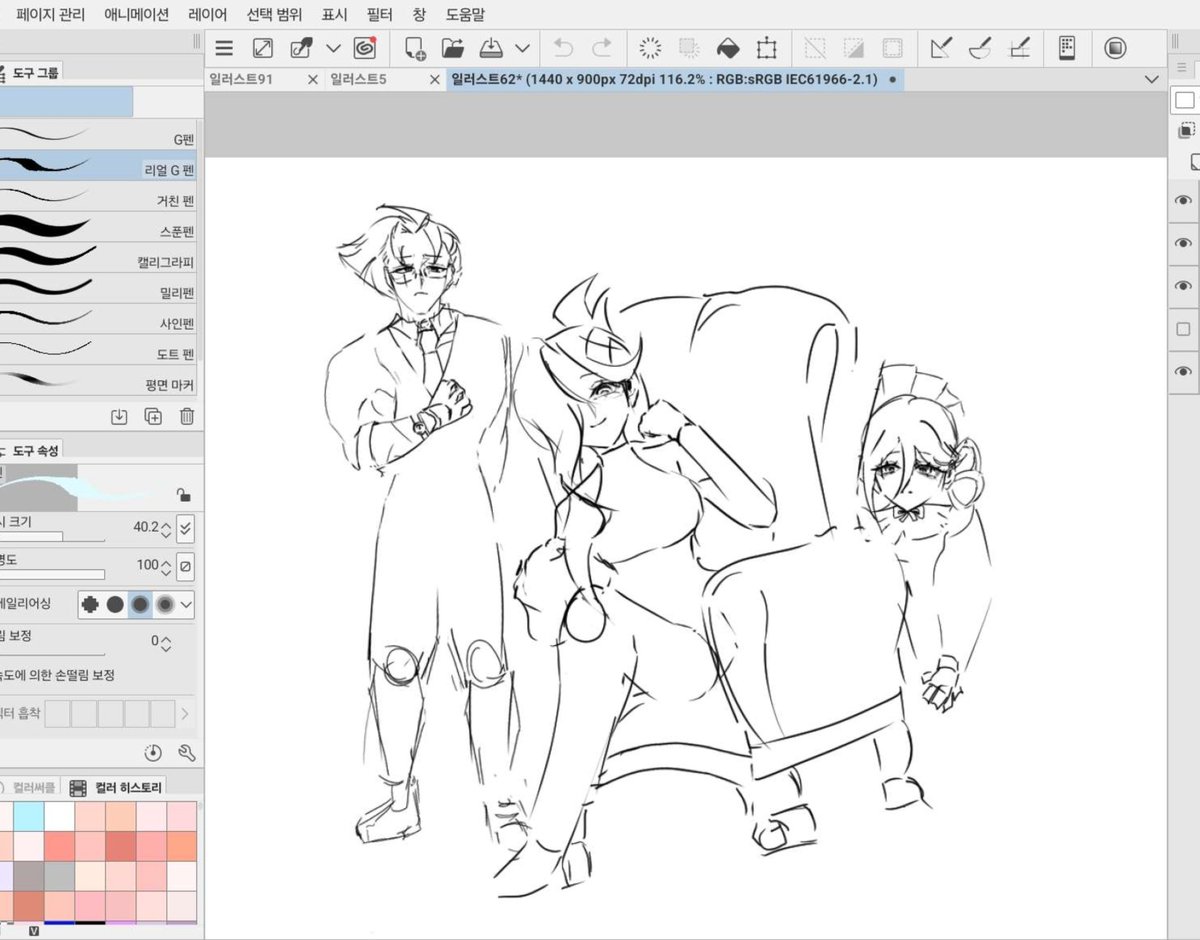This screenshot has width=1200, height=940.
Task: Select the strongest anti-aliasing blurred circle option
Action: 165,604
